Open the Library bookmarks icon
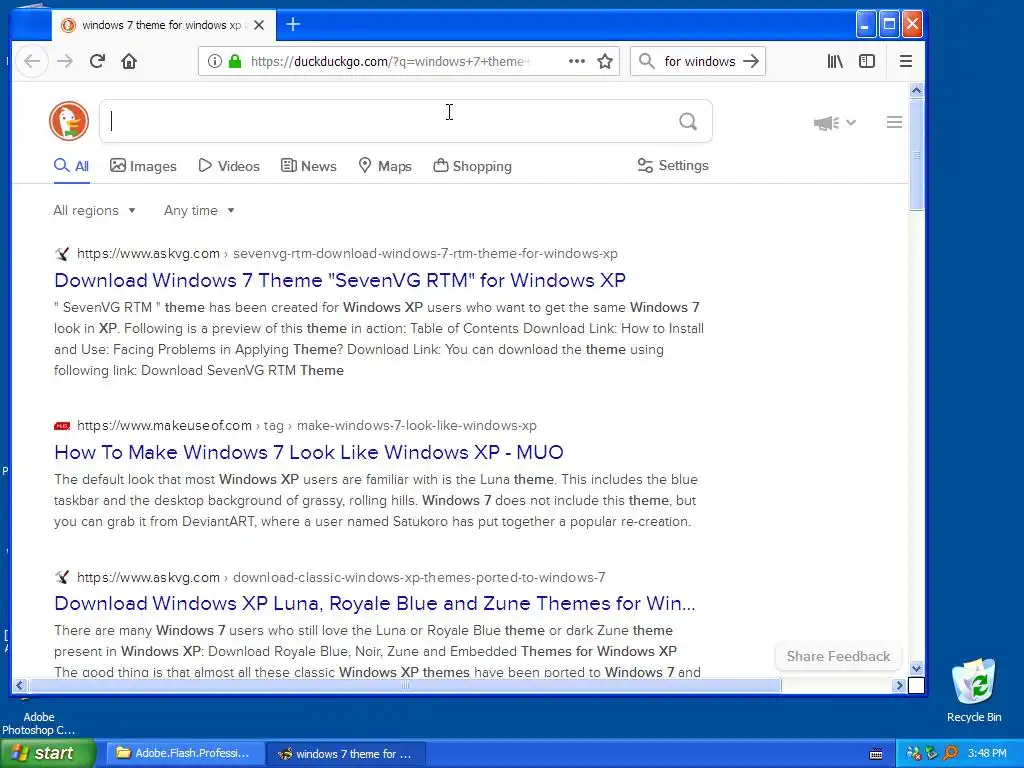The height and width of the screenshot is (768, 1024). 835,61
